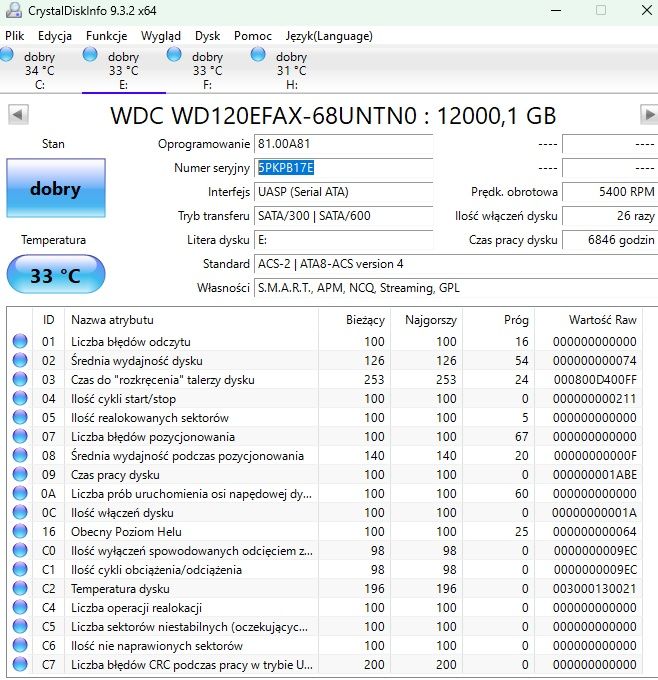
Task: Click status icon of attribute 08
Action: [x=20, y=455]
